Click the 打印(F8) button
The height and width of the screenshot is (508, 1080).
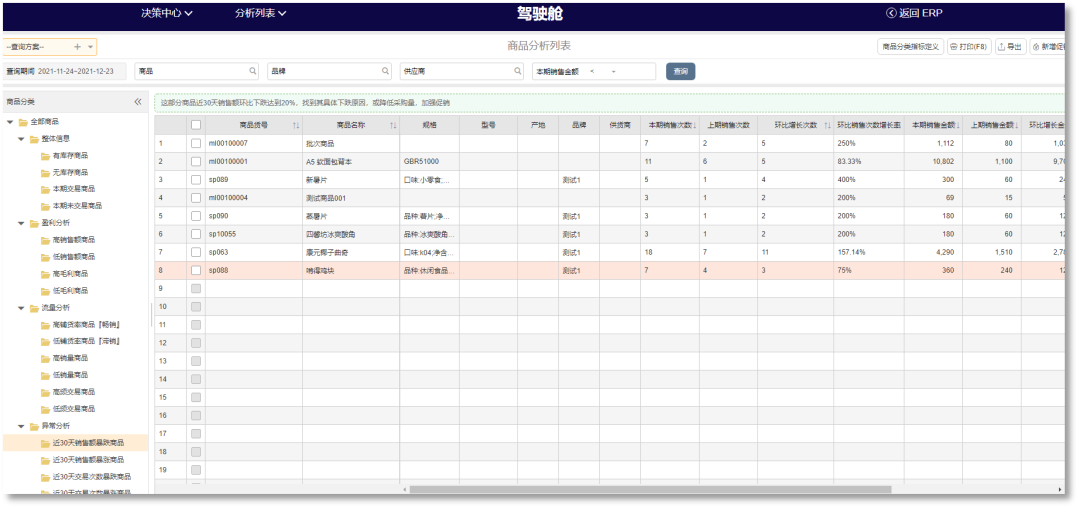[968, 47]
